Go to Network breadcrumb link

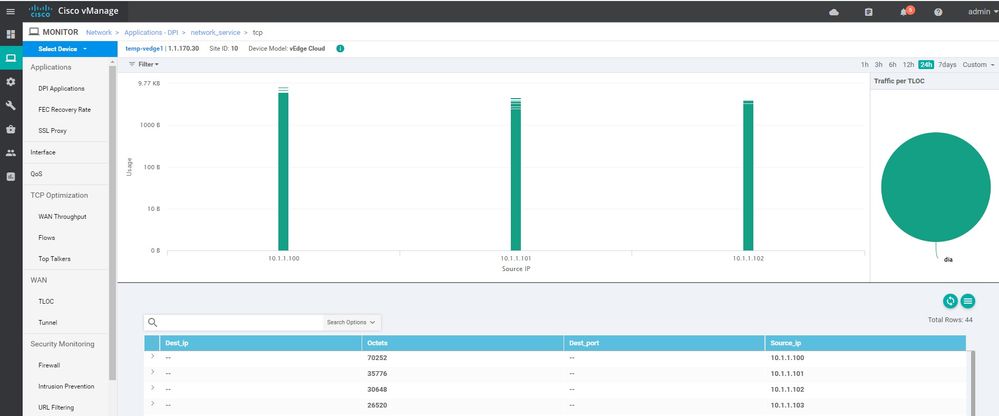coord(99,32)
